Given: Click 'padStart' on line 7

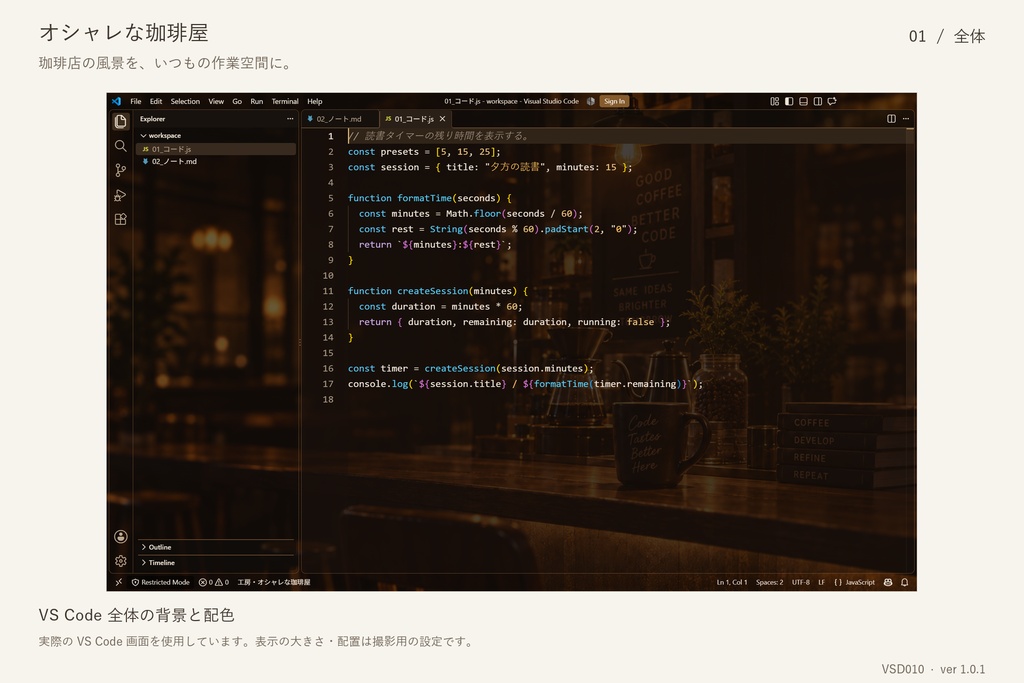Looking at the screenshot, I should (566, 229).
